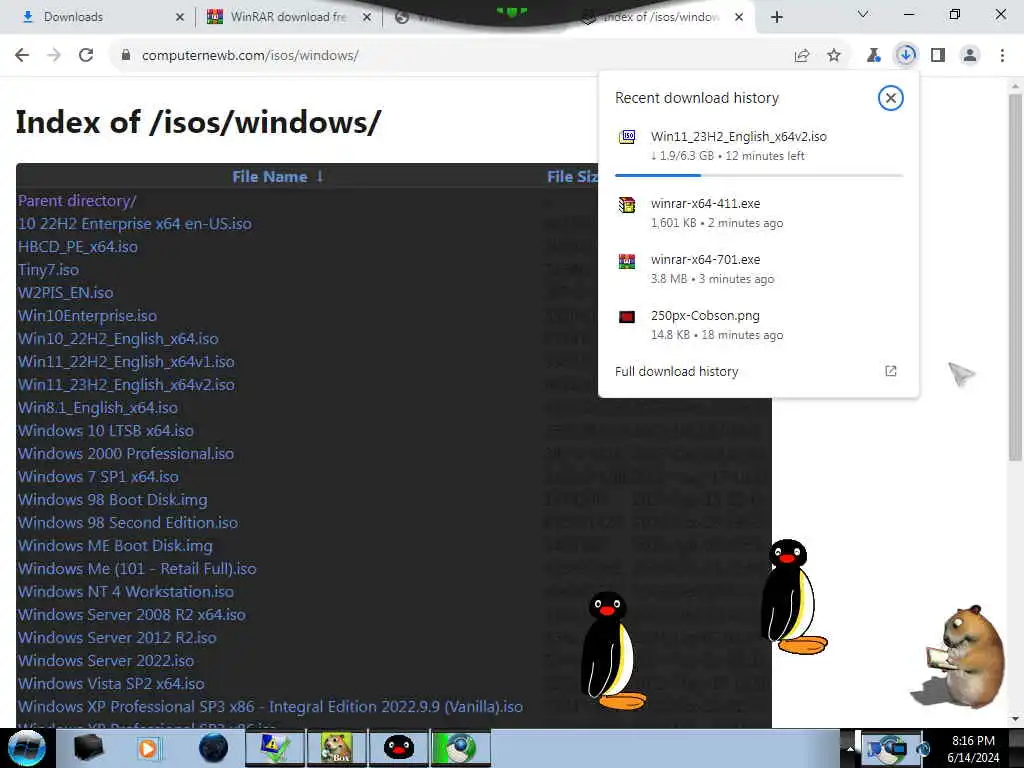Image resolution: width=1024 pixels, height=768 pixels.
Task: Download Windows Vista SP2 x64.iso
Action: 111,683
